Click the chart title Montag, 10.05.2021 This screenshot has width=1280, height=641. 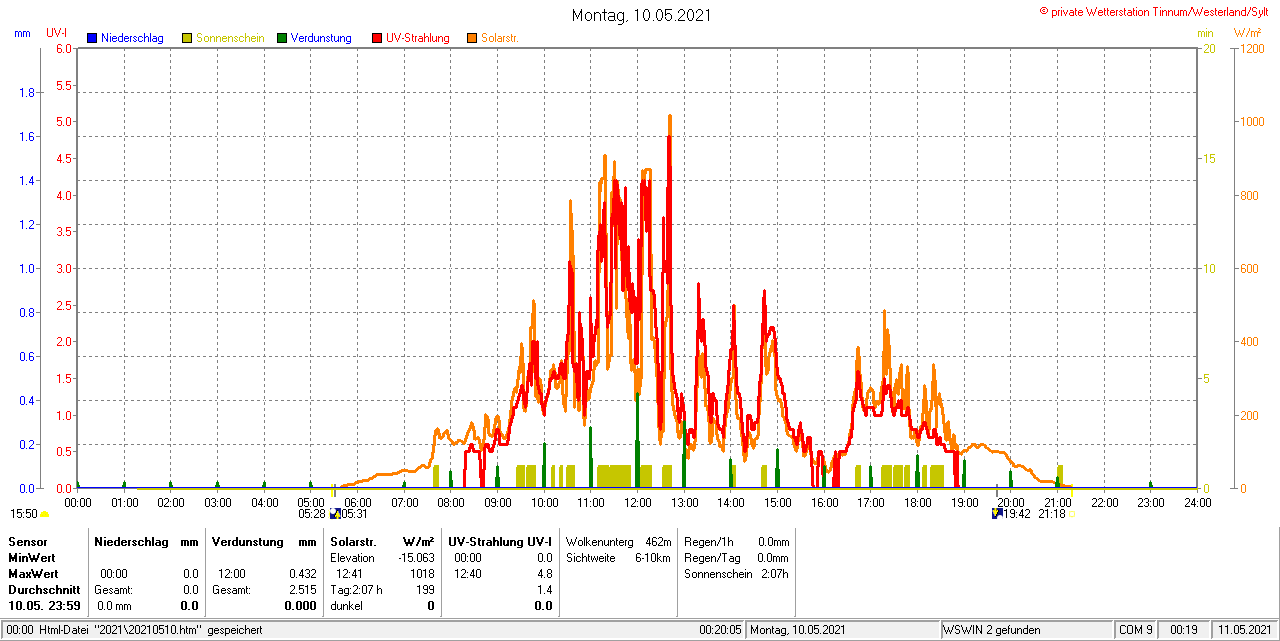click(642, 16)
